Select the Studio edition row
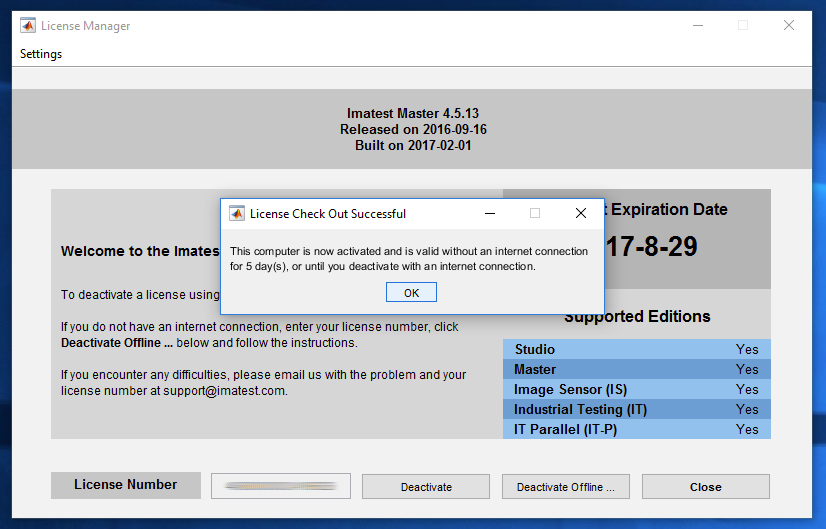This screenshot has height=529, width=826. coord(636,349)
